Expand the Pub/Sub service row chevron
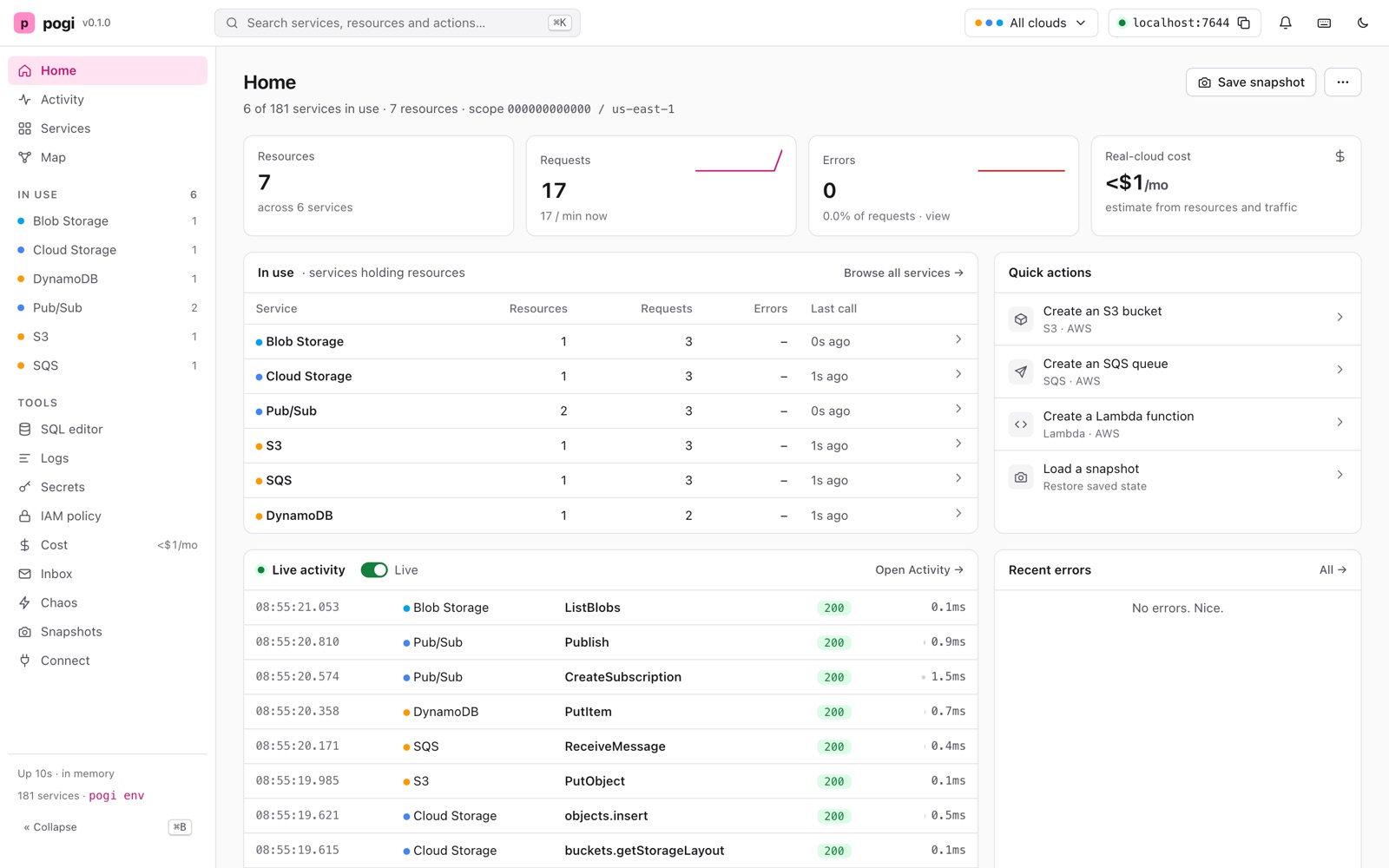Image resolution: width=1389 pixels, height=868 pixels. pyautogui.click(x=958, y=409)
